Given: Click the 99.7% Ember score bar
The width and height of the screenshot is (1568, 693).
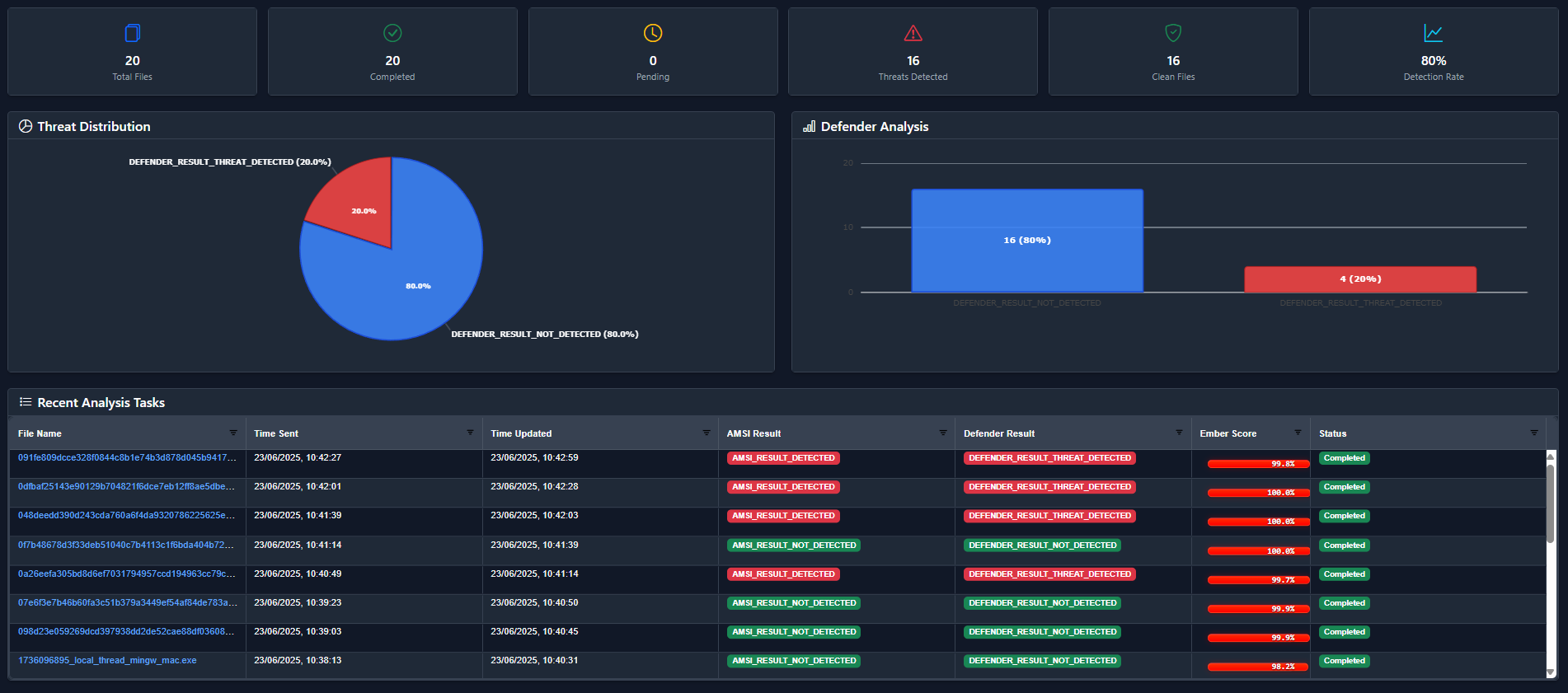Looking at the screenshot, I should [x=1258, y=580].
